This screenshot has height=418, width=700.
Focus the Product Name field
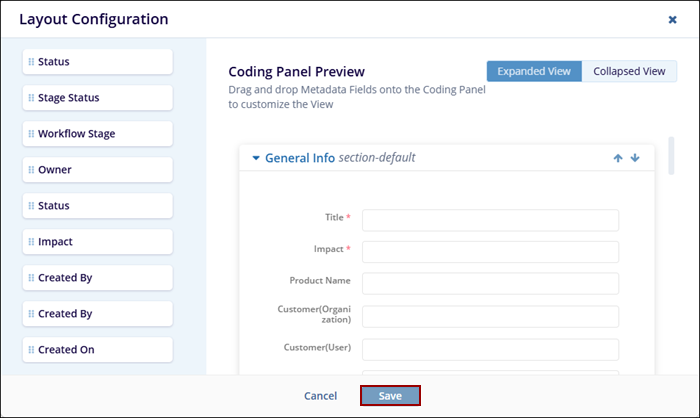point(490,283)
